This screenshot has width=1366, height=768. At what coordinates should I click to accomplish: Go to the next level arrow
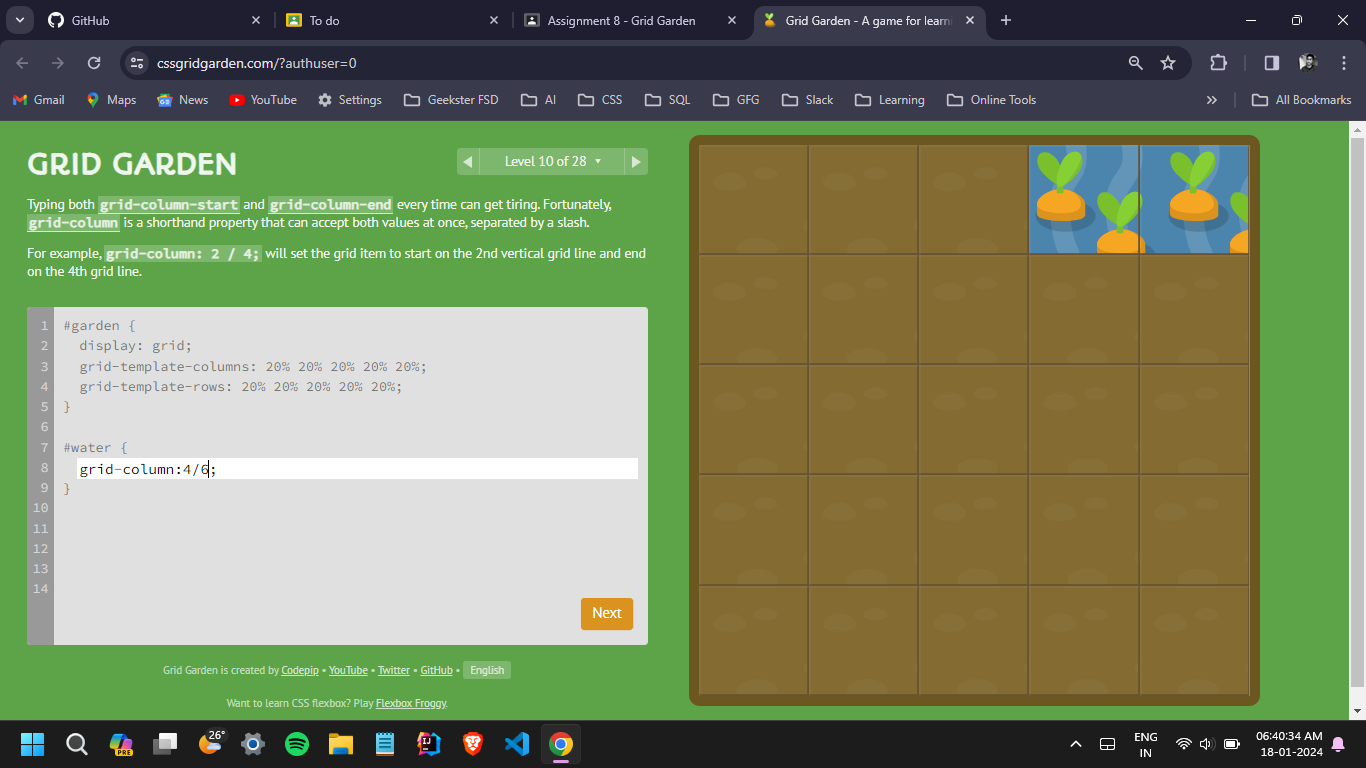coord(636,162)
